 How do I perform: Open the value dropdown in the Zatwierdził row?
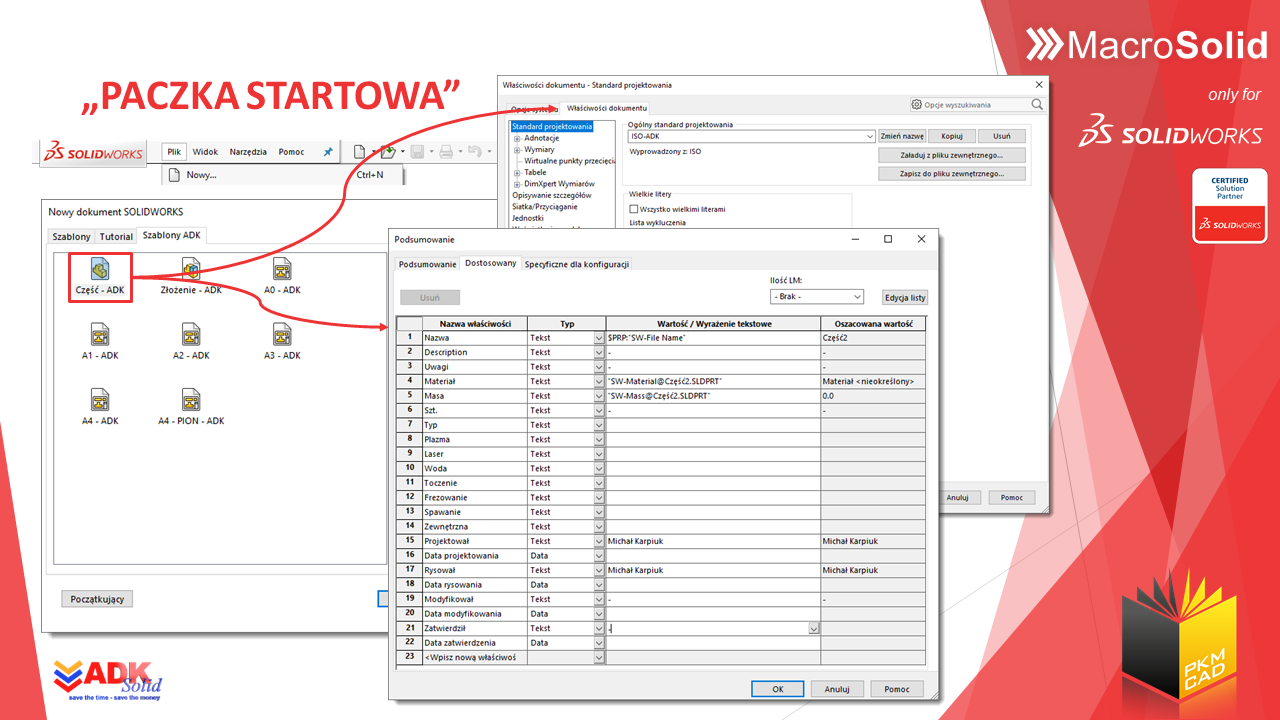[814, 628]
